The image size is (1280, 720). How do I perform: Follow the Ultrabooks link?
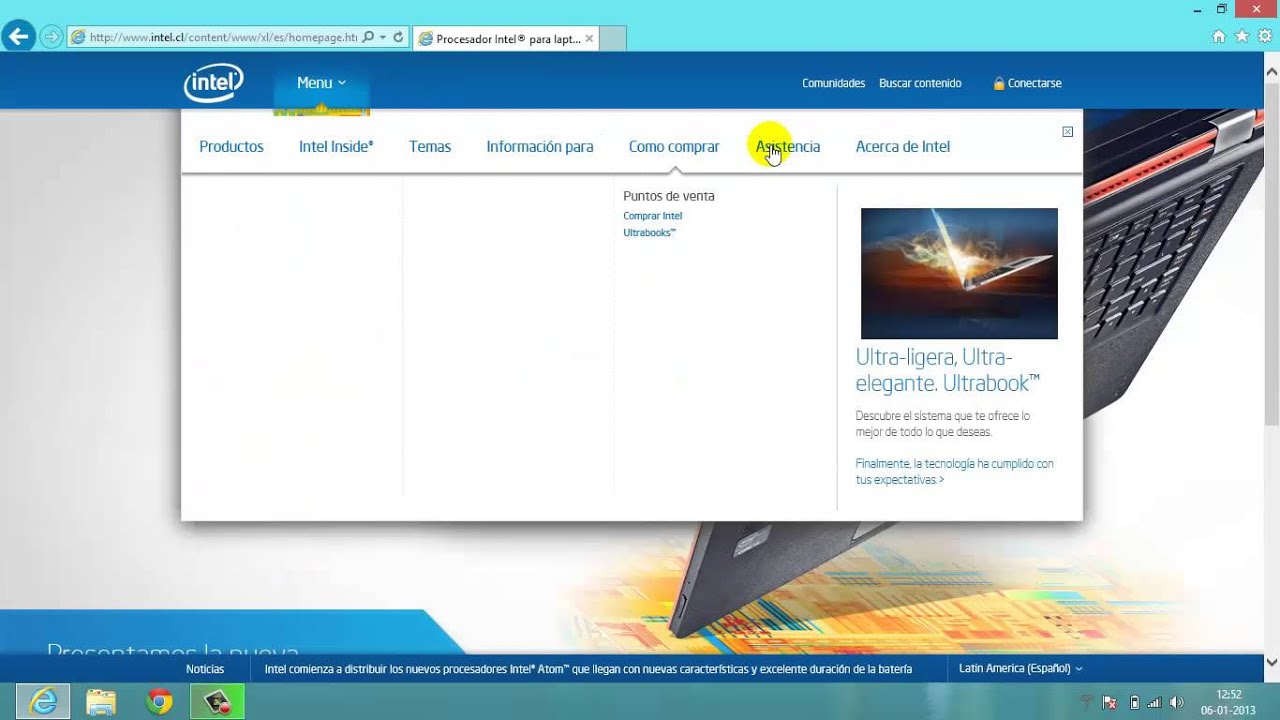pos(649,233)
